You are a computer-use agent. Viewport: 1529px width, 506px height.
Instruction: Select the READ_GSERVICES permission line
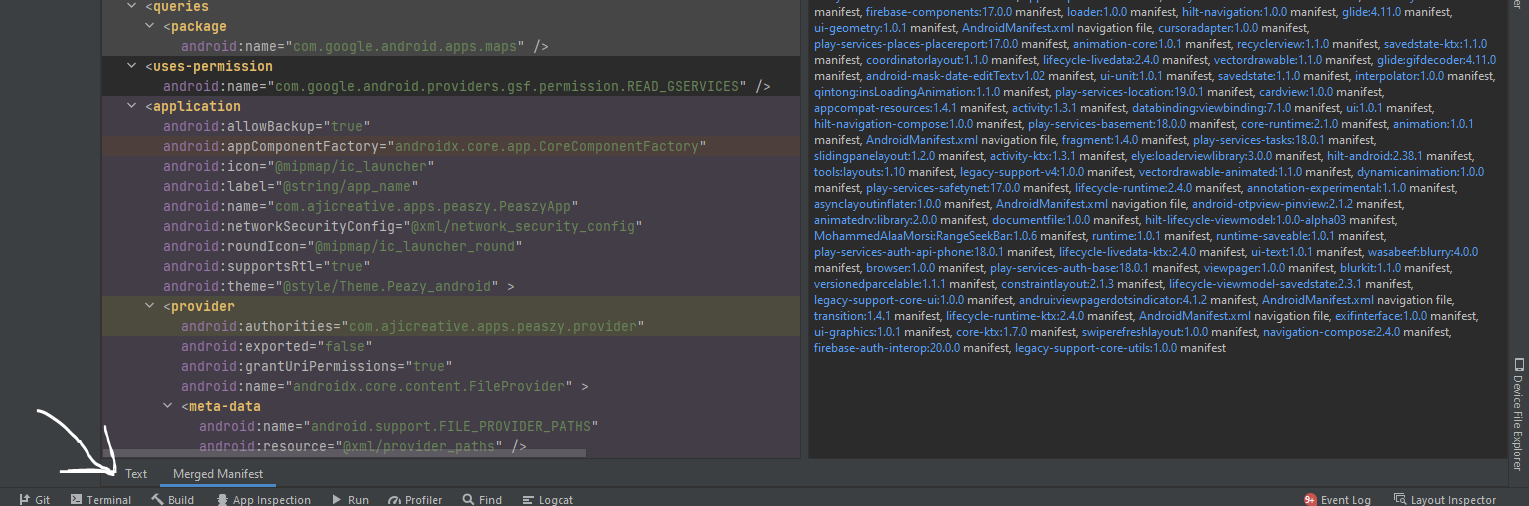point(467,86)
